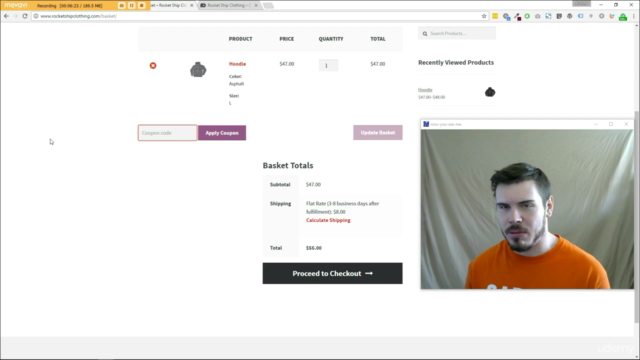The height and width of the screenshot is (360, 640).
Task: Click the Search Products field
Action: pyautogui.click(x=457, y=33)
